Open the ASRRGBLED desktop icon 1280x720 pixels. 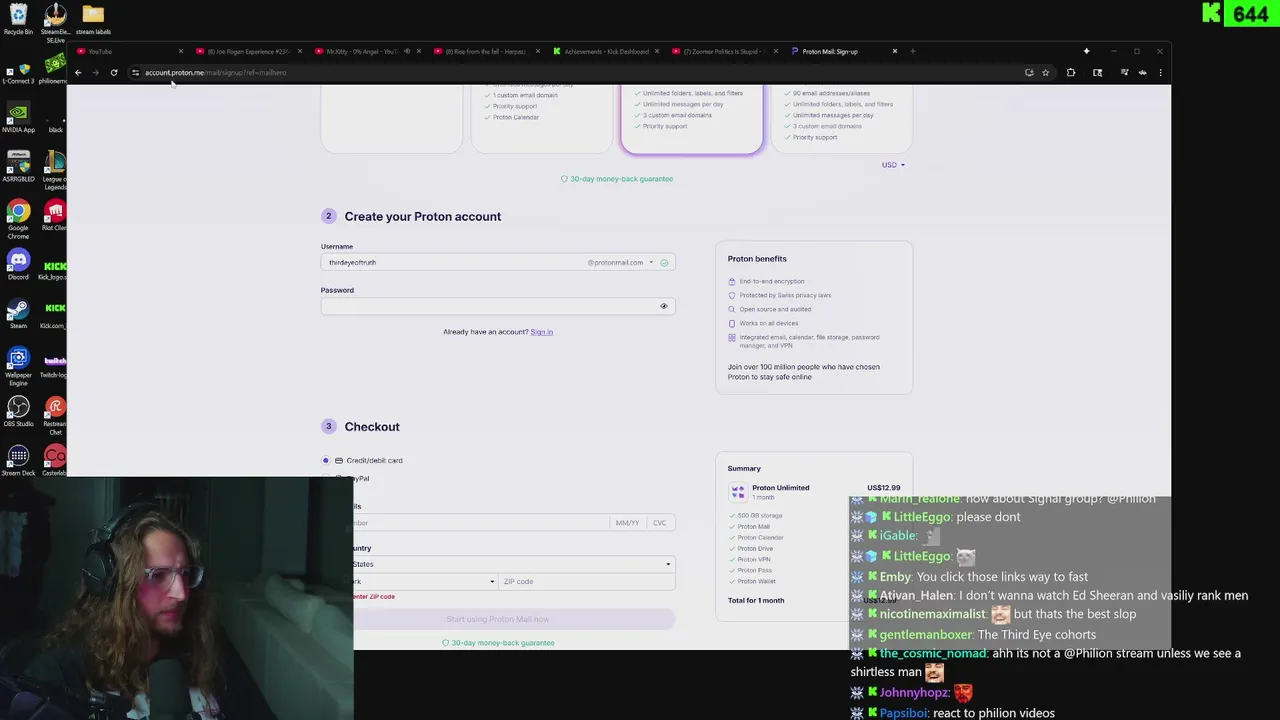tap(18, 167)
